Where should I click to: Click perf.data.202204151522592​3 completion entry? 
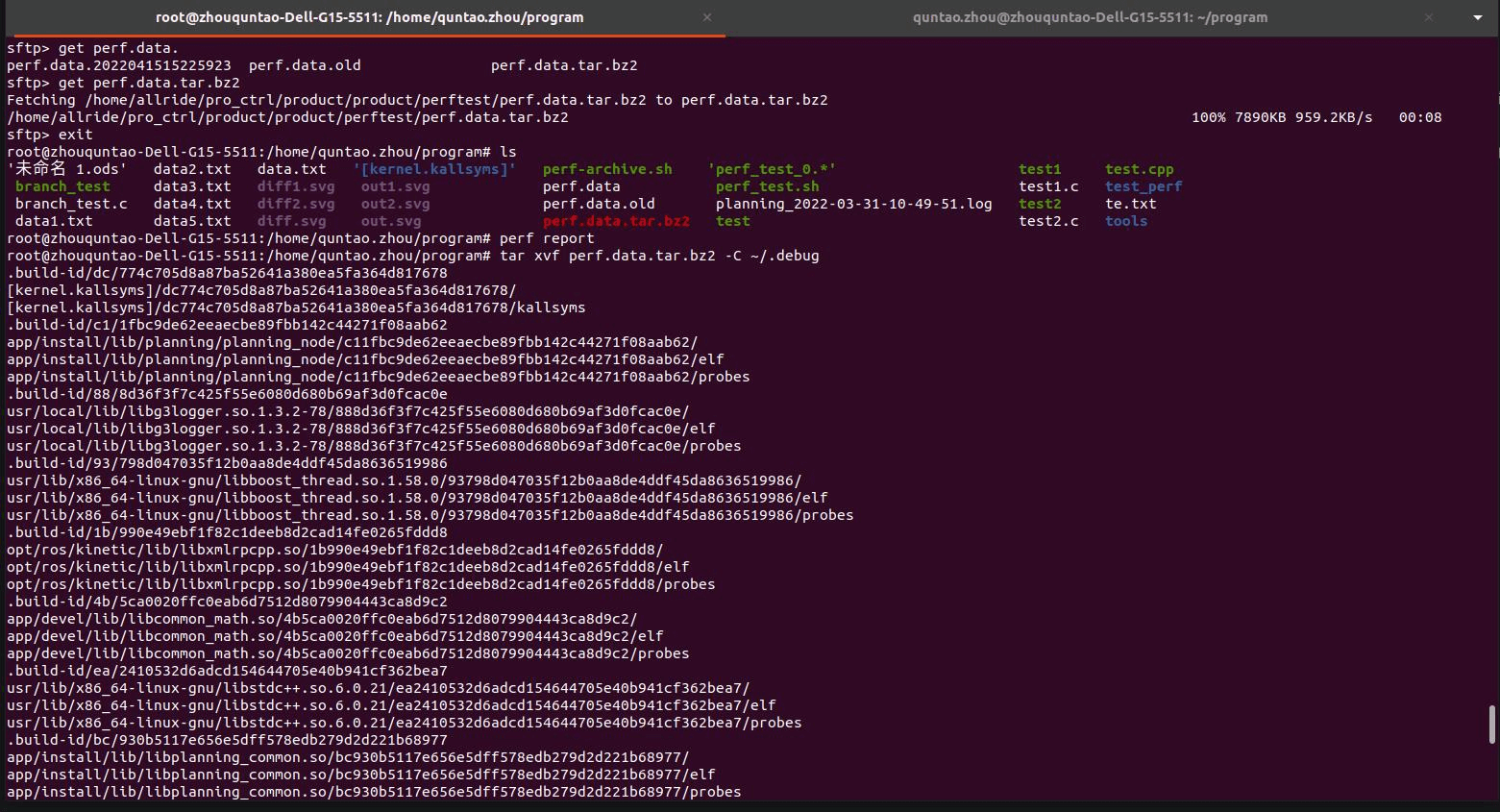pos(119,65)
